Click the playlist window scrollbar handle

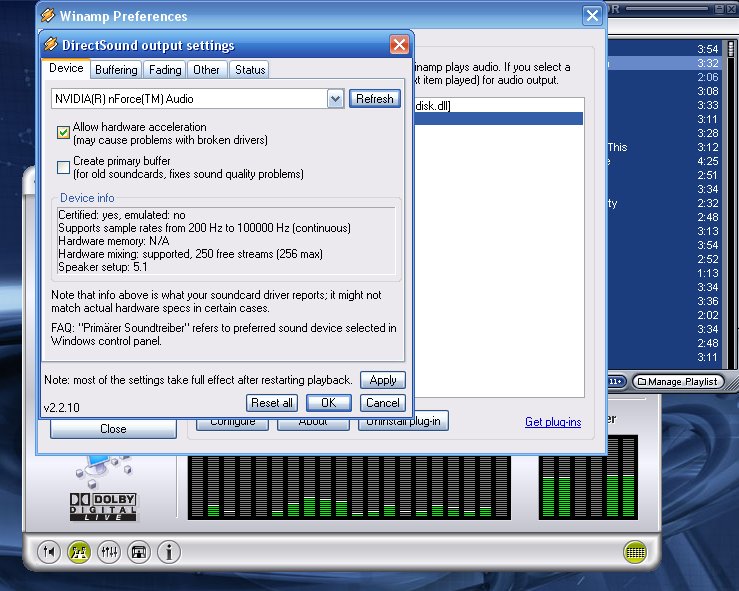tap(731, 49)
